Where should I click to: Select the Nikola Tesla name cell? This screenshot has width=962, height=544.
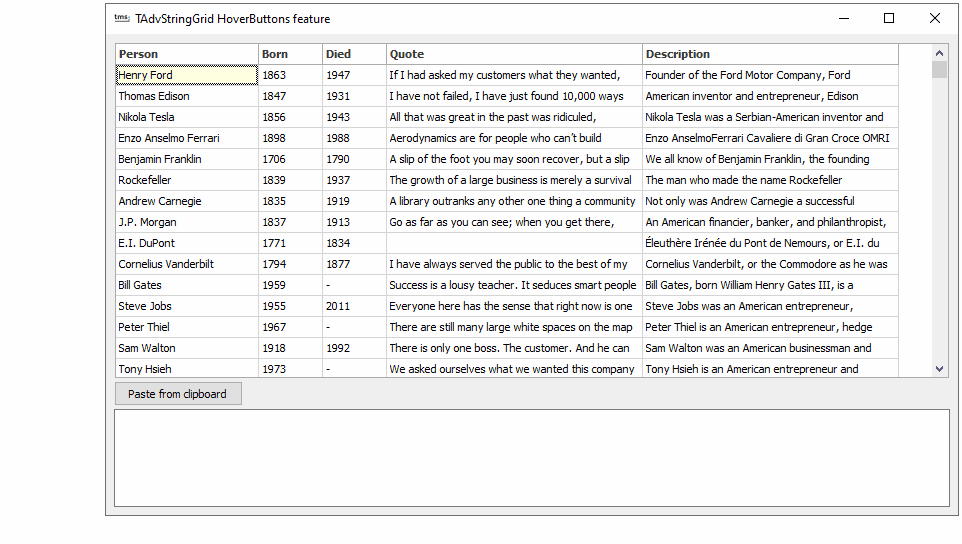(187, 117)
